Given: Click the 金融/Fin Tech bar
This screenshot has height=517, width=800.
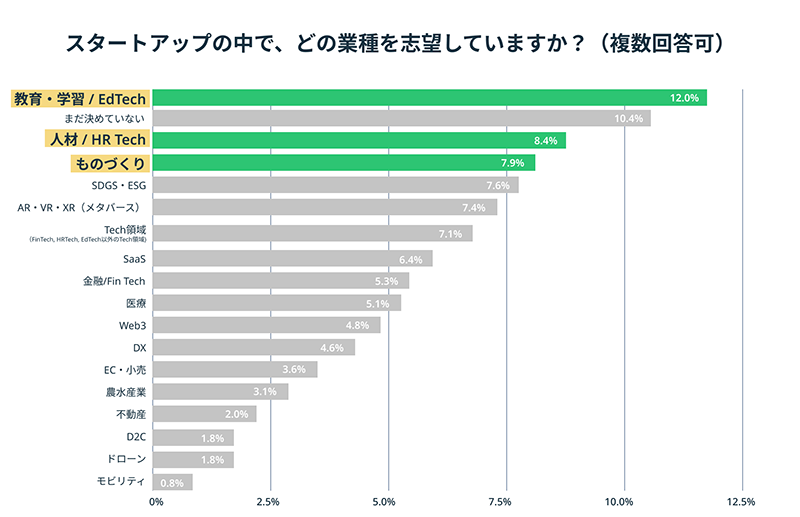Looking at the screenshot, I should (x=281, y=281).
